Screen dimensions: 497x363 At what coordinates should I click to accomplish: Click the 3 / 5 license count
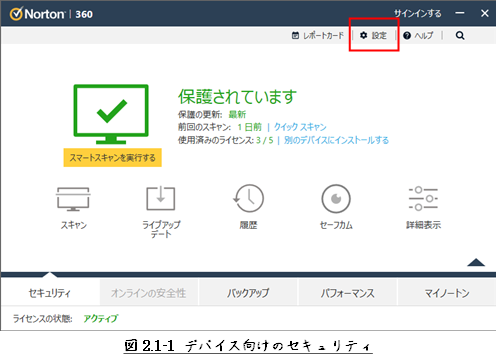pos(264,140)
